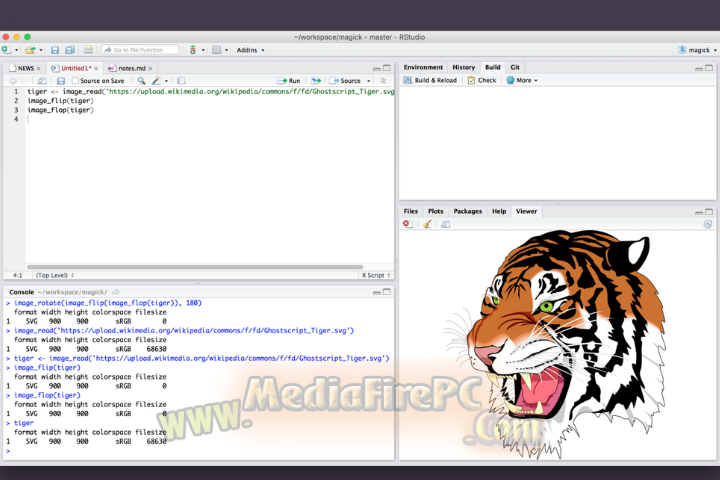The image size is (720, 480).
Task: Expand the panes layout dropdown arrow
Action: (x=226, y=50)
